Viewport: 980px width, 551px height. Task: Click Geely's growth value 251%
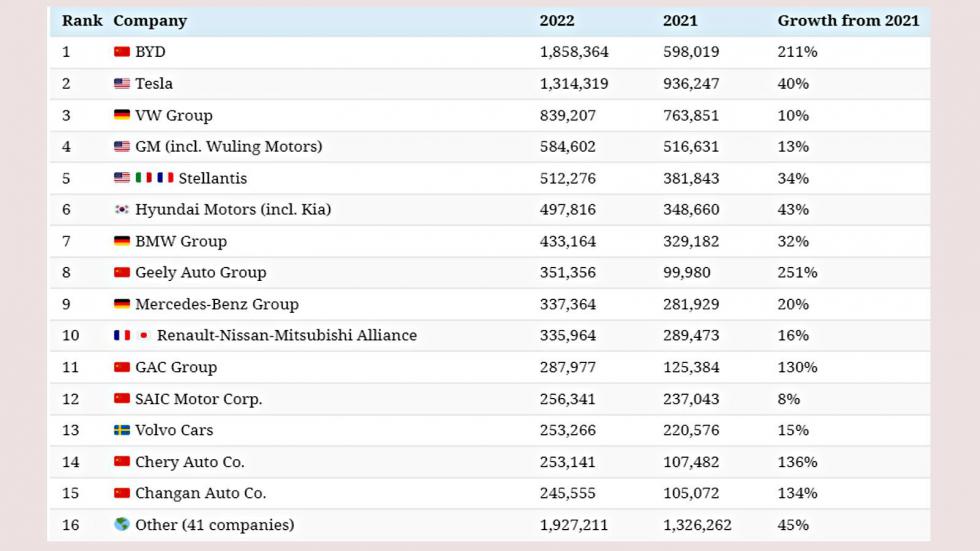point(797,272)
